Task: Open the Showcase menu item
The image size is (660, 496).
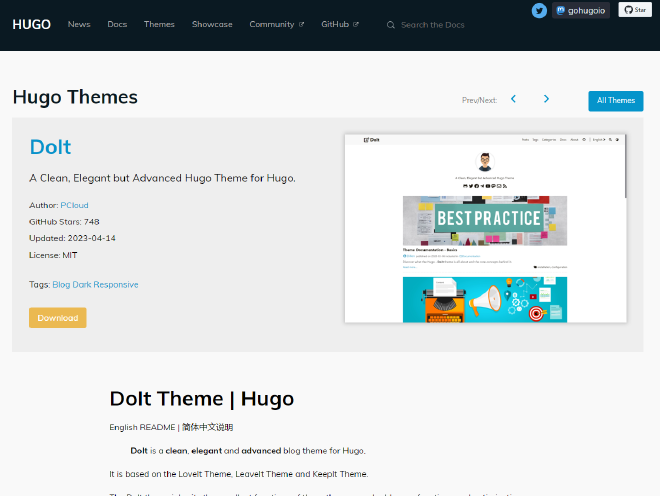Action: 212,24
